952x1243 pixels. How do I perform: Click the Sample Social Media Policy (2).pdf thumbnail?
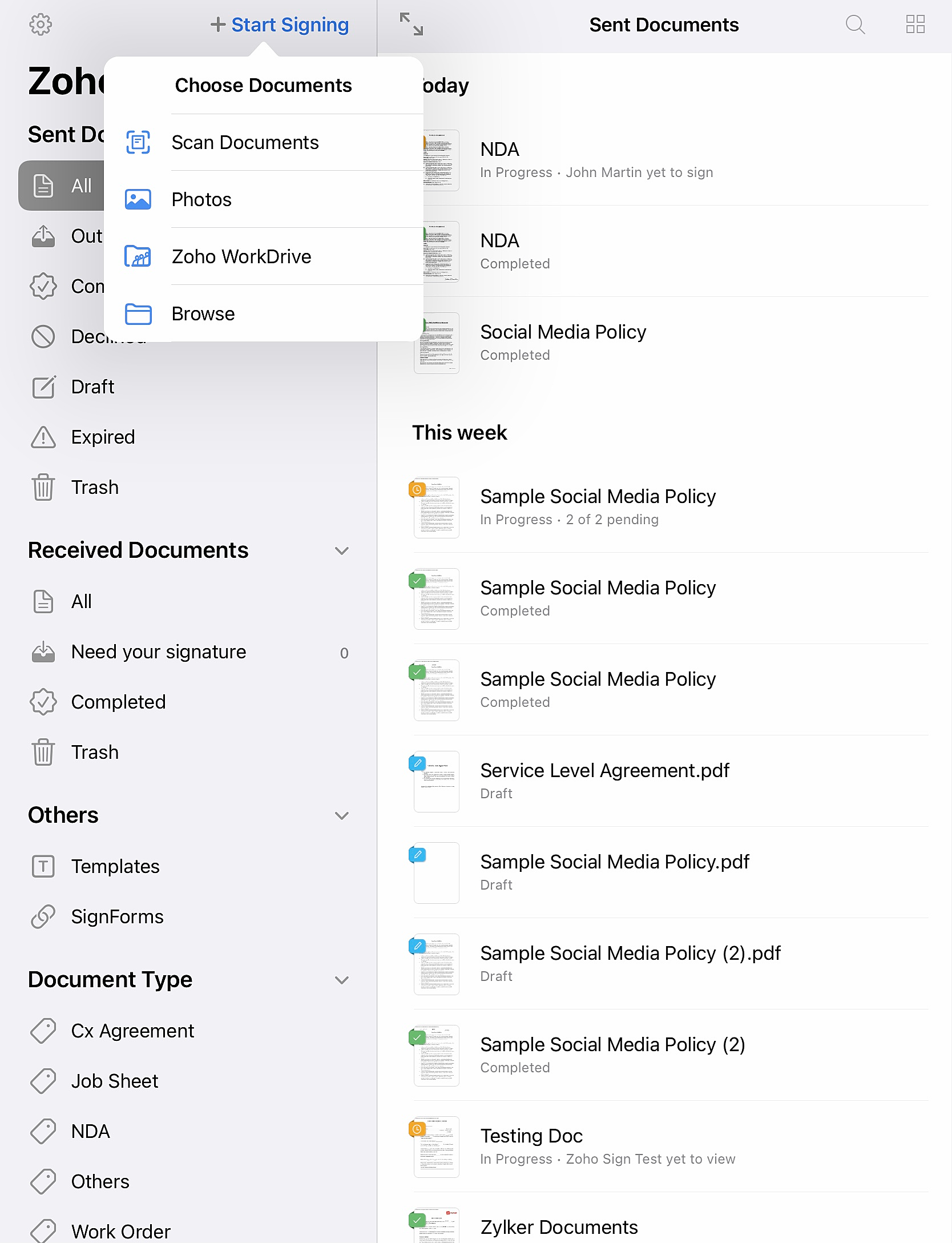(x=437, y=964)
